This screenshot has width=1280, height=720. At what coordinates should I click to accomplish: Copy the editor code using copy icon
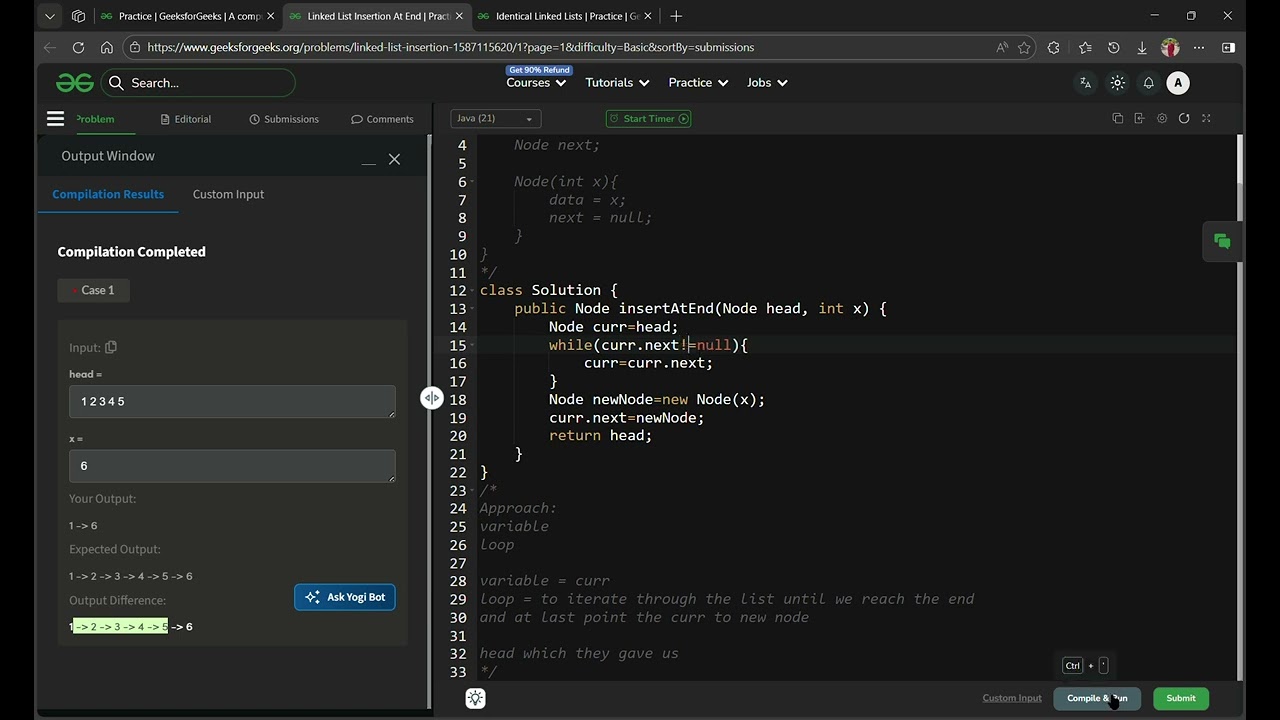1117,118
